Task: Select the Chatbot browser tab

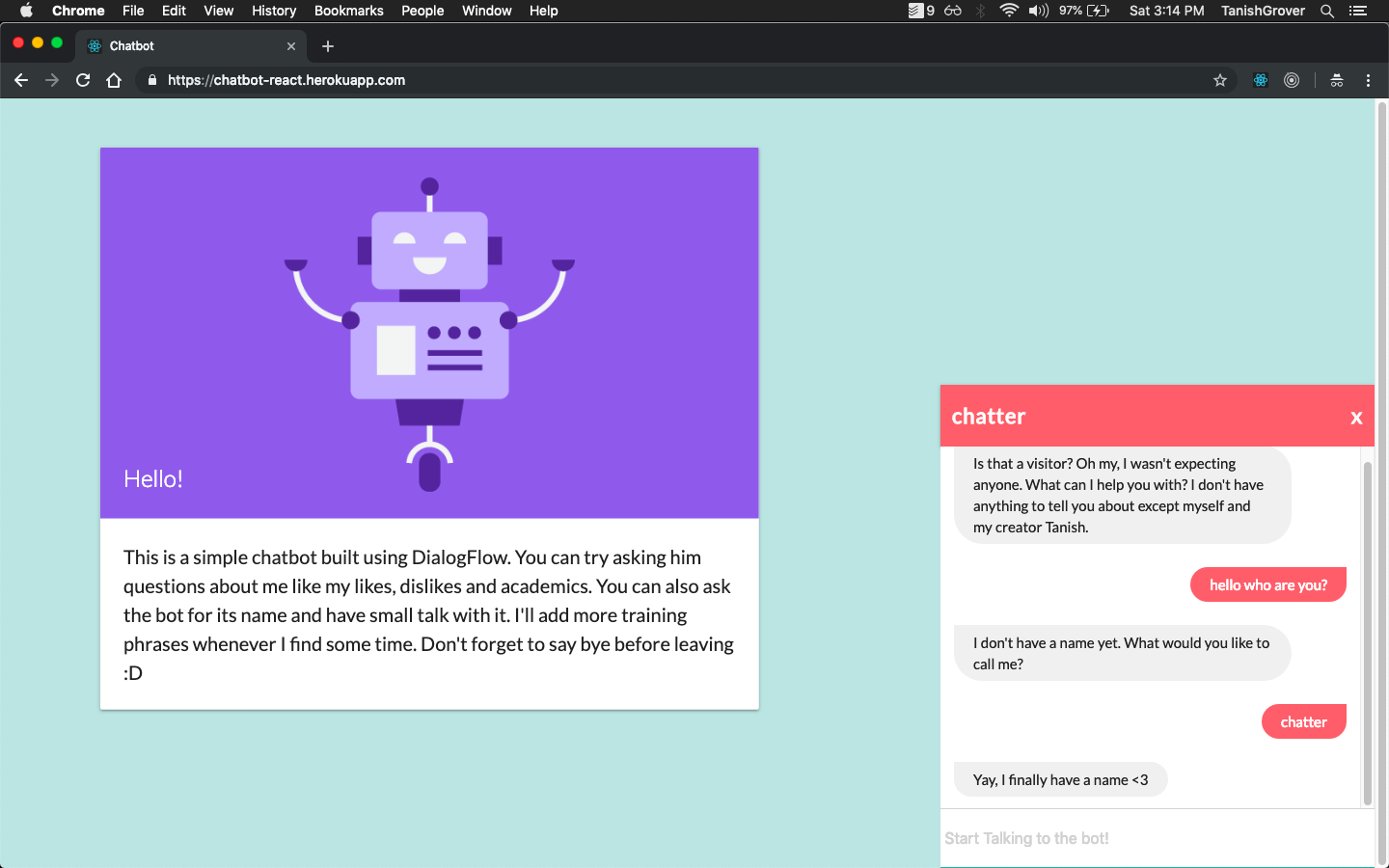Action: click(x=191, y=46)
